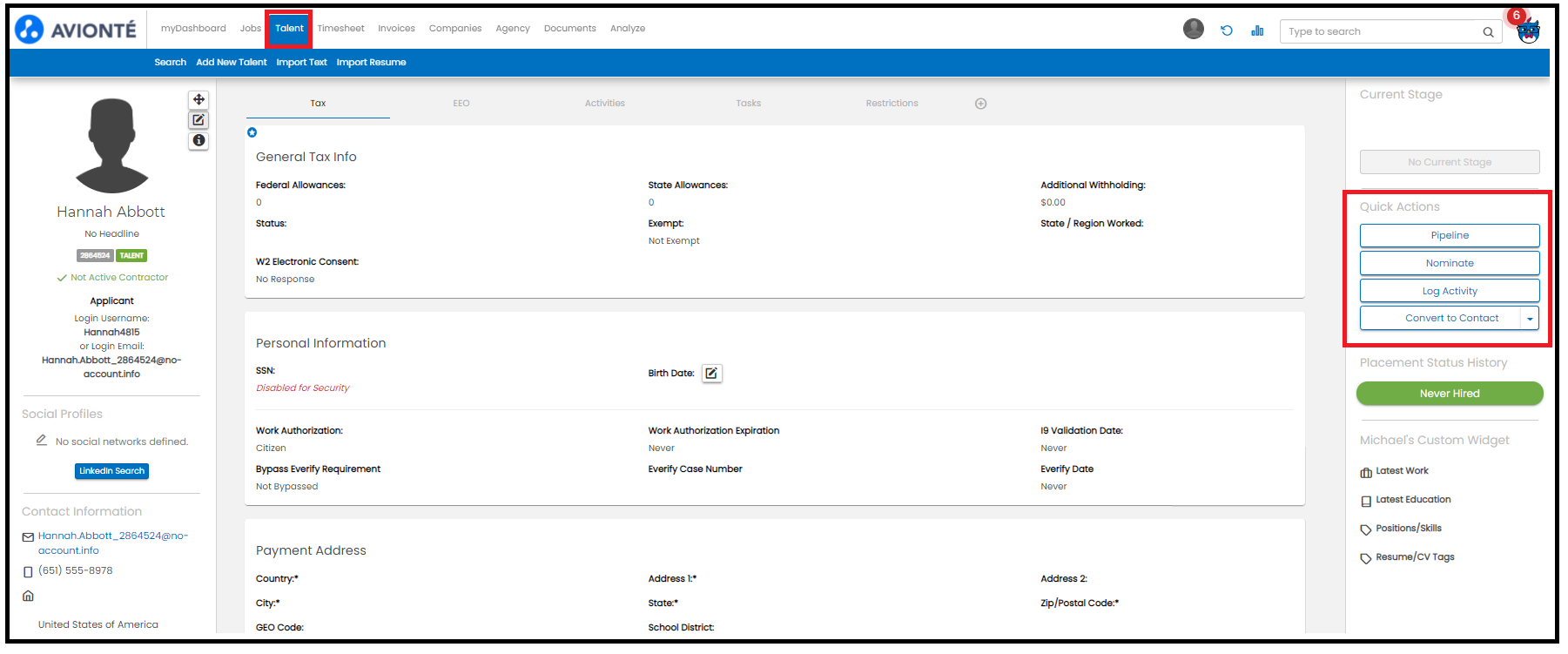Open the user profile avatar icon

click(x=1193, y=29)
